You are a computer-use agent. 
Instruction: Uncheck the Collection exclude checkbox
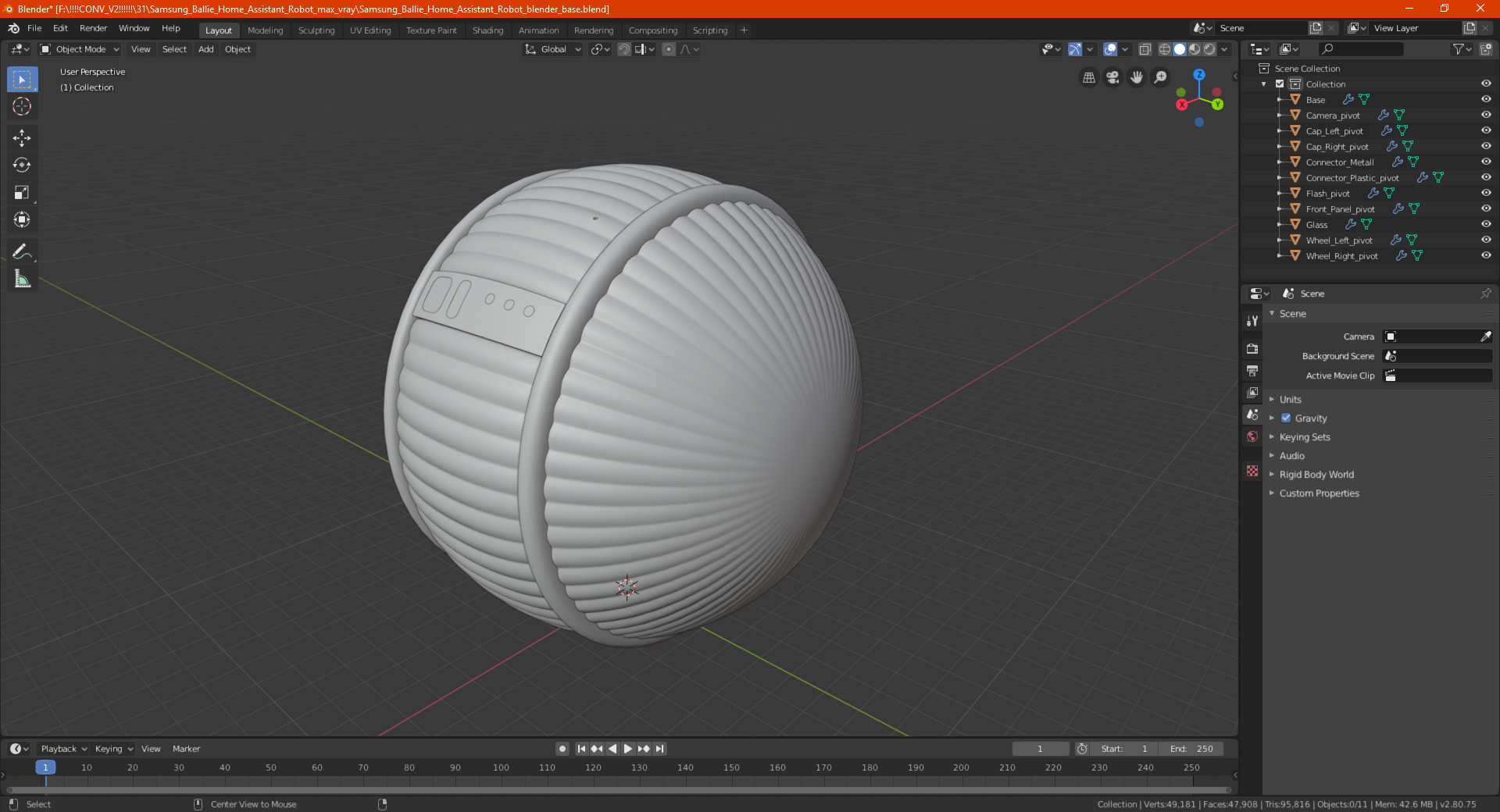[x=1280, y=84]
